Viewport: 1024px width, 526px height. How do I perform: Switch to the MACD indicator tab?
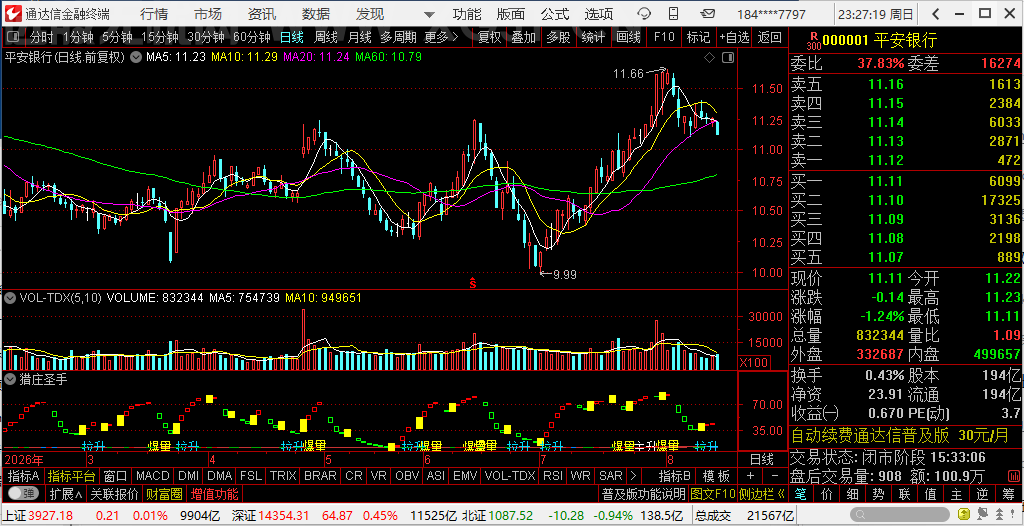tap(152, 476)
